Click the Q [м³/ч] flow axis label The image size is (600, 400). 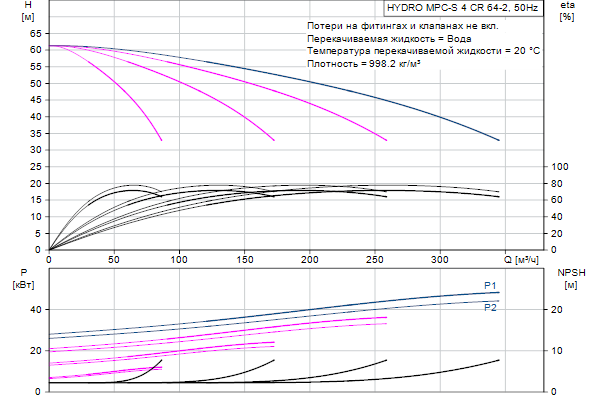(x=524, y=260)
